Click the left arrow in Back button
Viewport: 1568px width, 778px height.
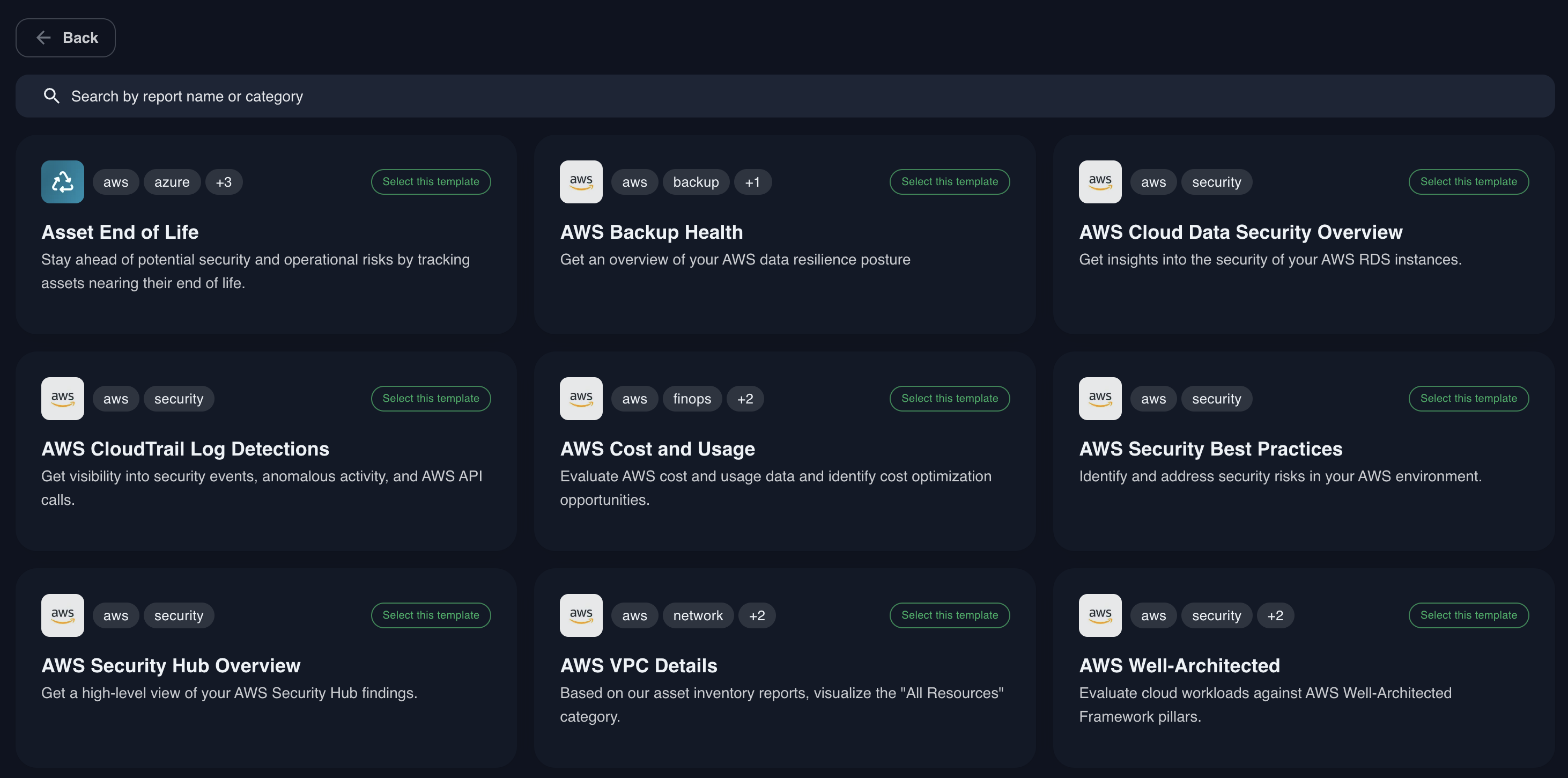click(x=43, y=38)
